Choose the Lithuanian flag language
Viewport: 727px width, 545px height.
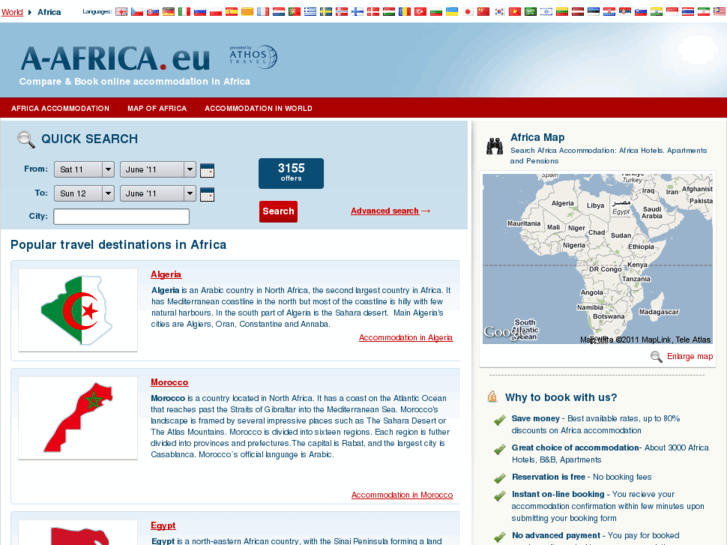point(563,12)
